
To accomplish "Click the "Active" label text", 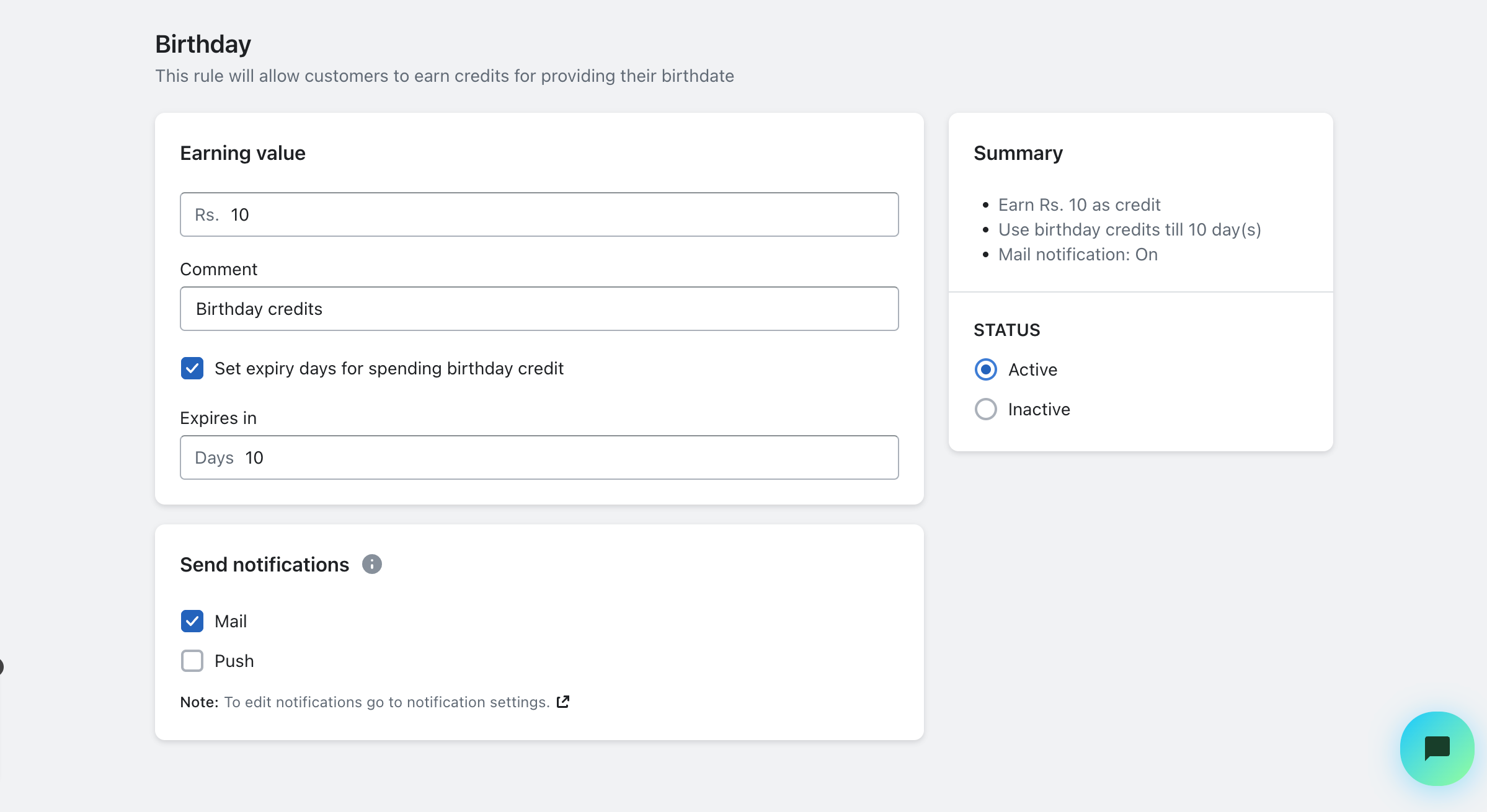I will pos(1032,369).
